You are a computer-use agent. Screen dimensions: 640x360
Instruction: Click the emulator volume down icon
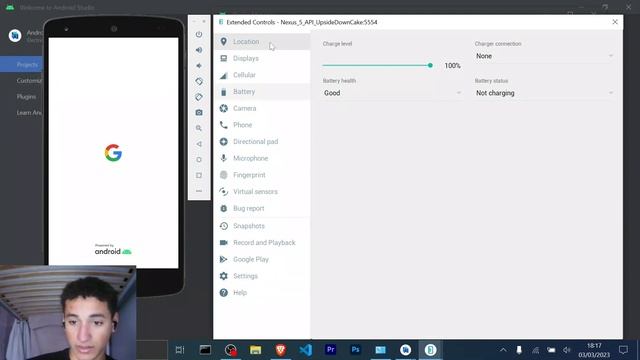[x=199, y=66]
